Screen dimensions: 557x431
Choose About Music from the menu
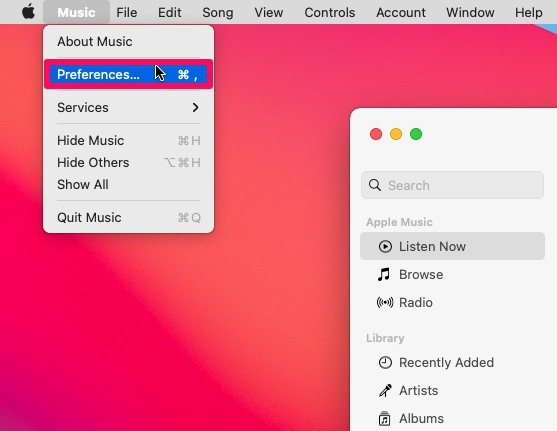[x=128, y=42]
